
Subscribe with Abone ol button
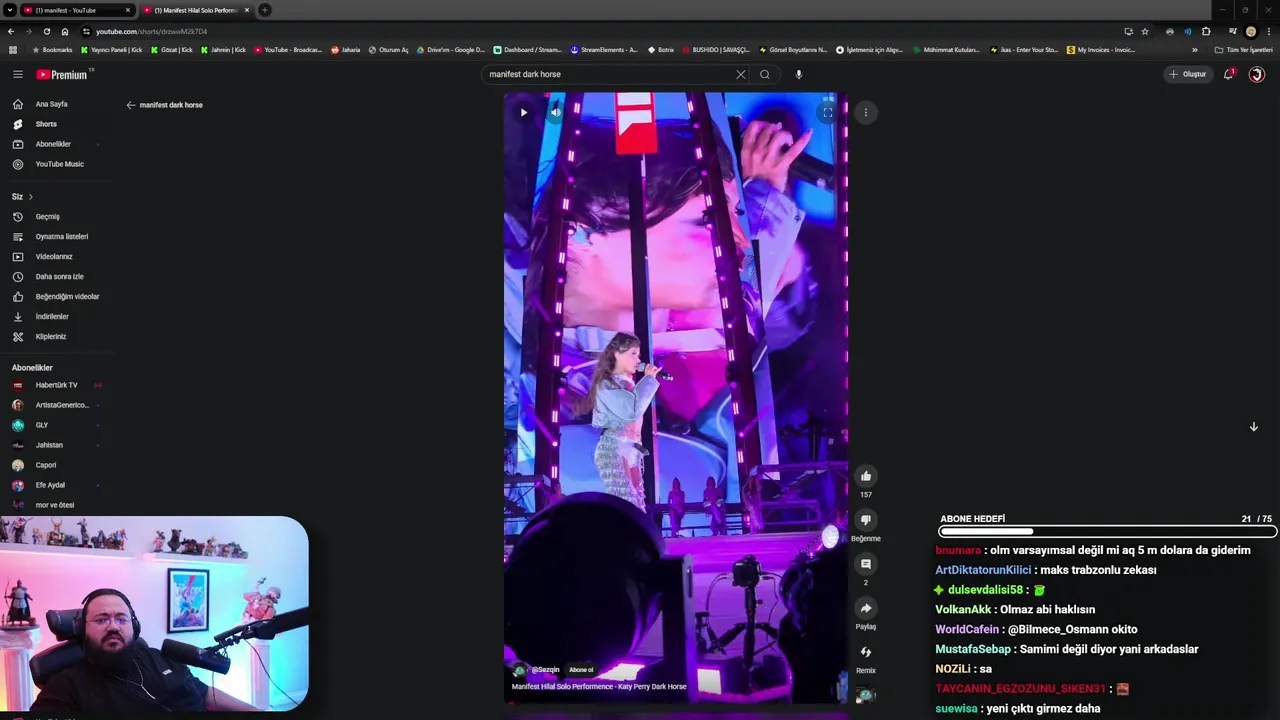(581, 670)
